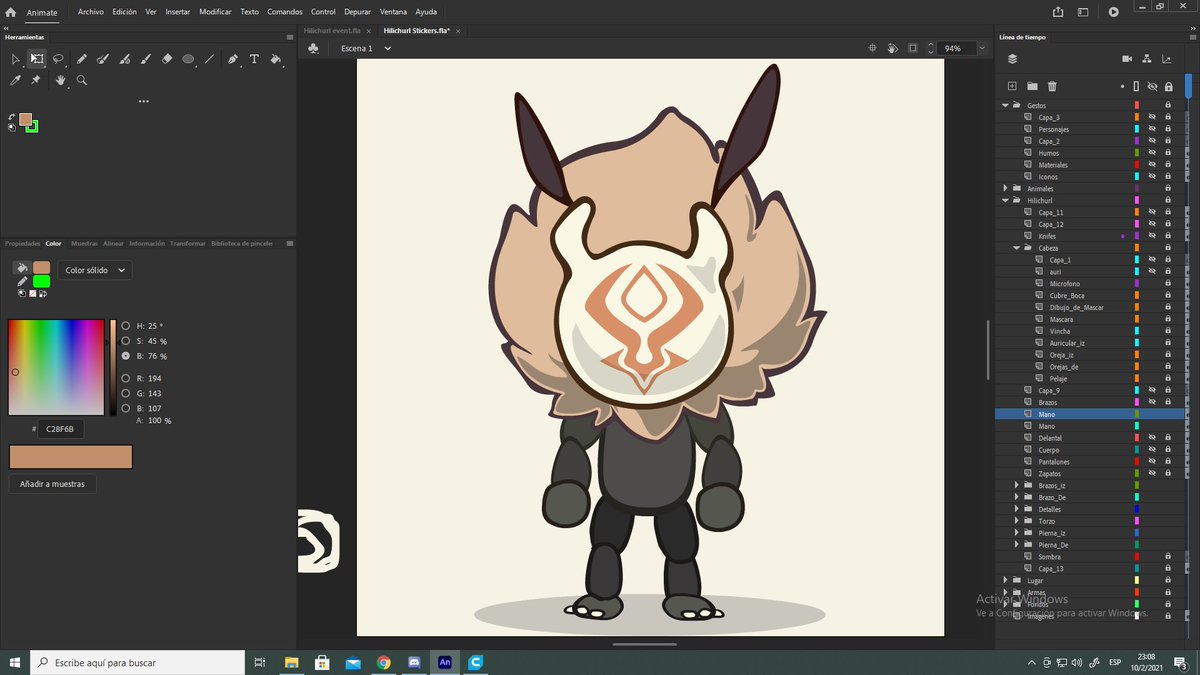Select the Pencil tool
The image size is (1200, 675).
[82, 59]
